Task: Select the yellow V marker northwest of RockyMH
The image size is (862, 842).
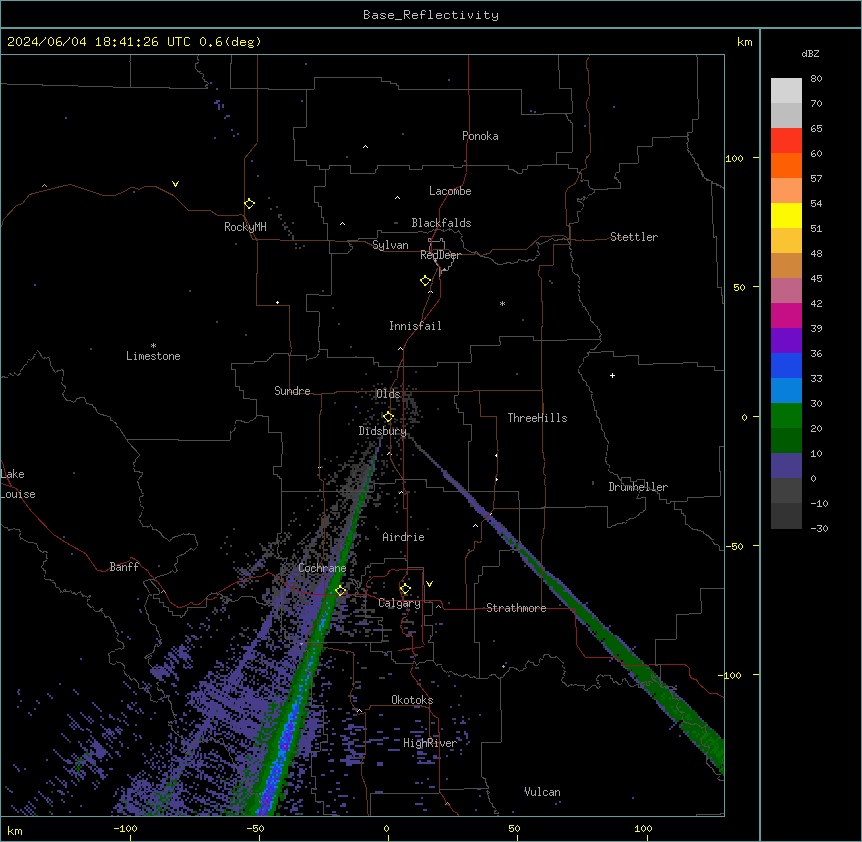Action: coord(175,184)
